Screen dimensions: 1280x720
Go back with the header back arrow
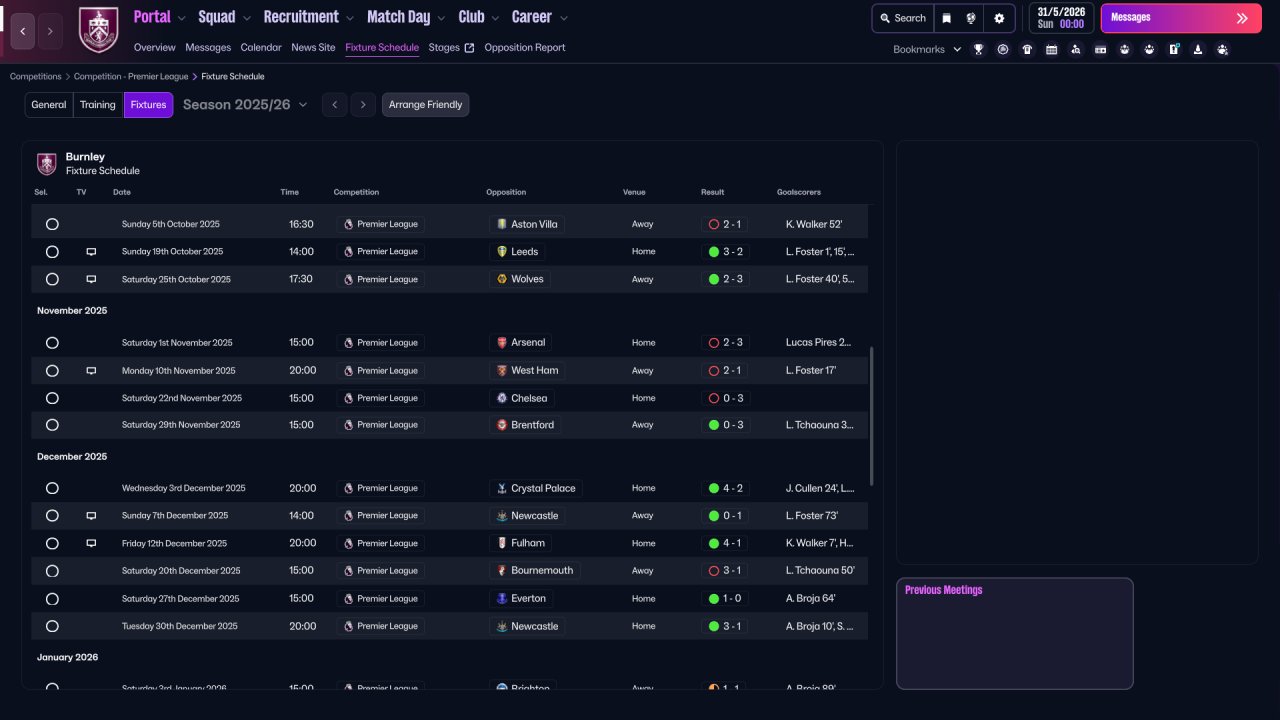tap(23, 31)
